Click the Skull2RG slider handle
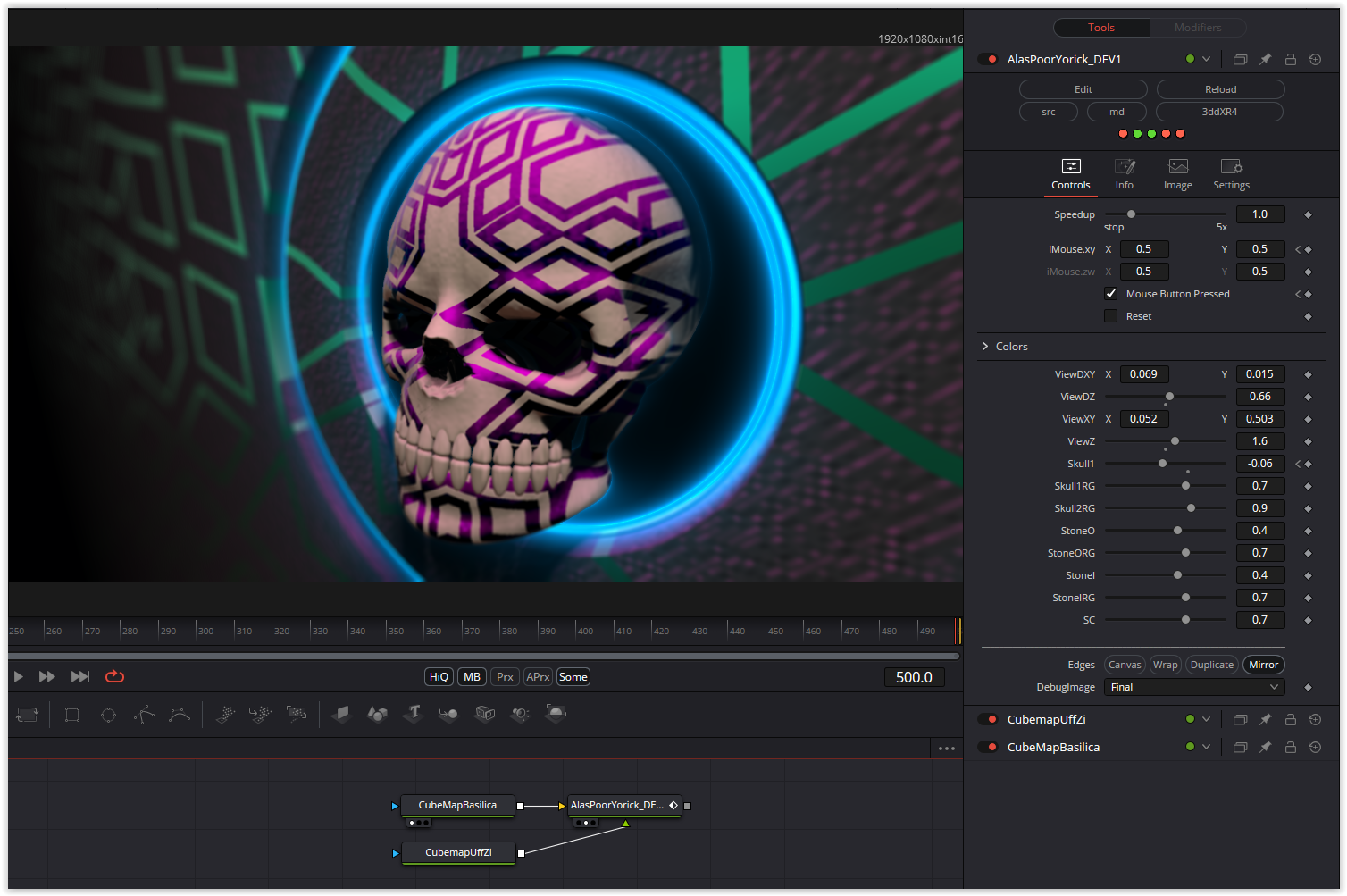Image resolution: width=1347 pixels, height=896 pixels. (x=1191, y=508)
